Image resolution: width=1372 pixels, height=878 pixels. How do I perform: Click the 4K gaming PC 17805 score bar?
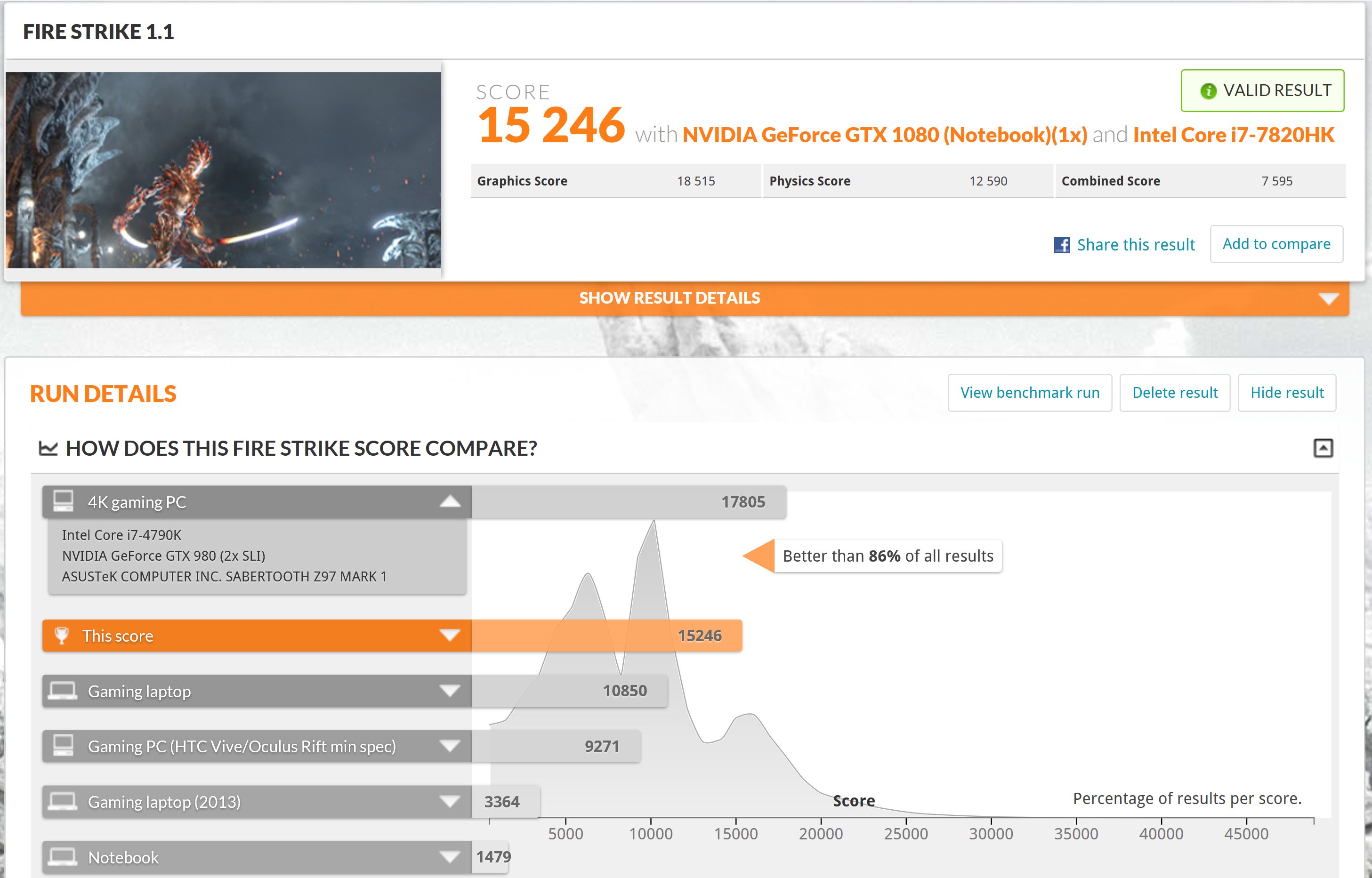click(x=629, y=502)
